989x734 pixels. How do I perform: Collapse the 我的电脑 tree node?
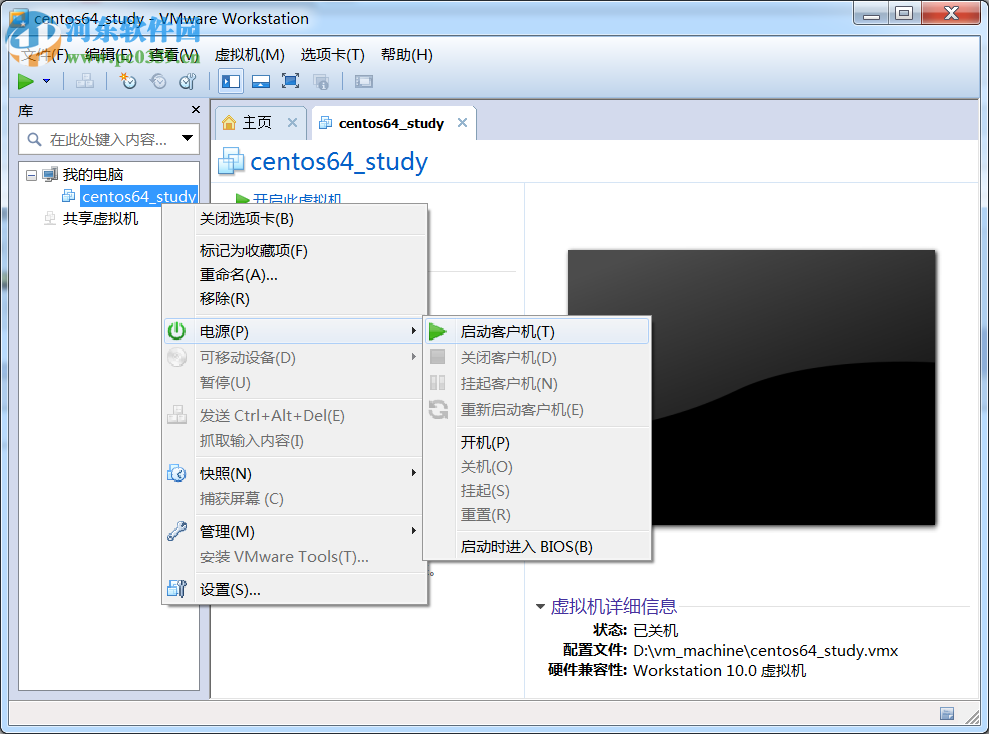click(x=33, y=173)
